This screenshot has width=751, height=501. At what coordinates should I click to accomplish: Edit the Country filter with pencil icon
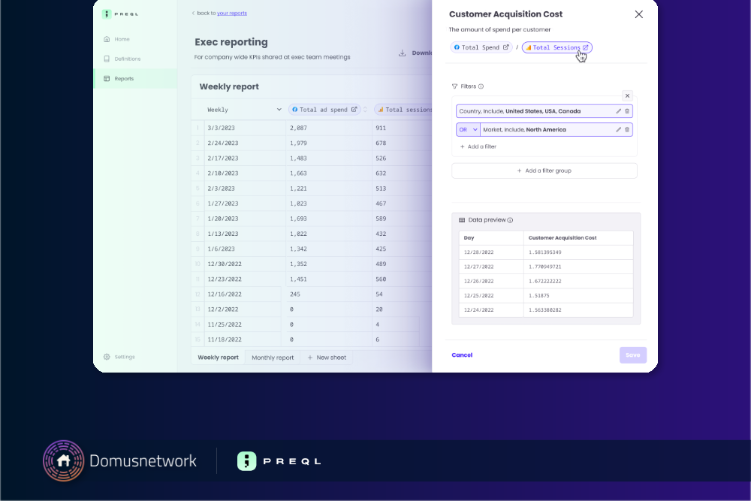618,111
